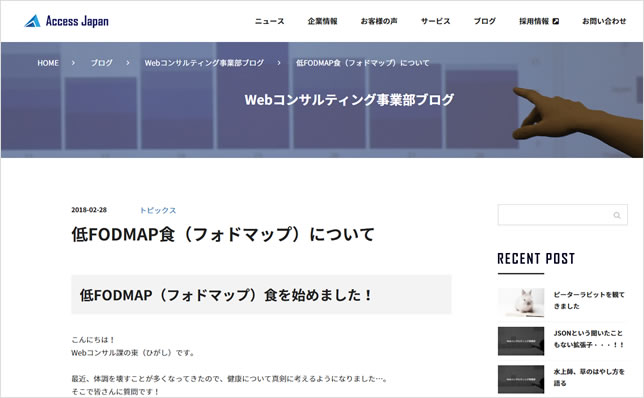This screenshot has width=644, height=398.
Task: Click the ブログ breadcrumb link
Action: click(101, 63)
